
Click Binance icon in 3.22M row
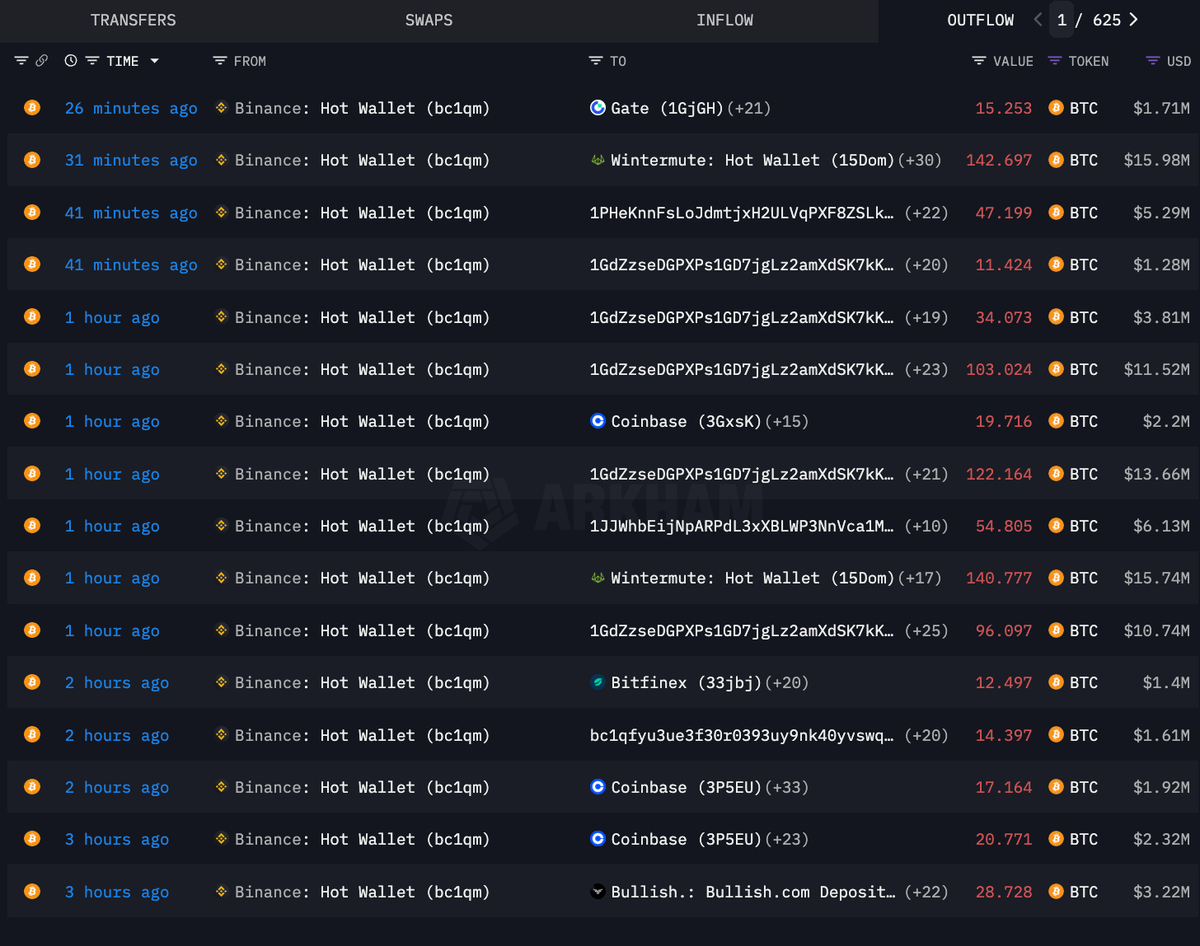click(222, 892)
